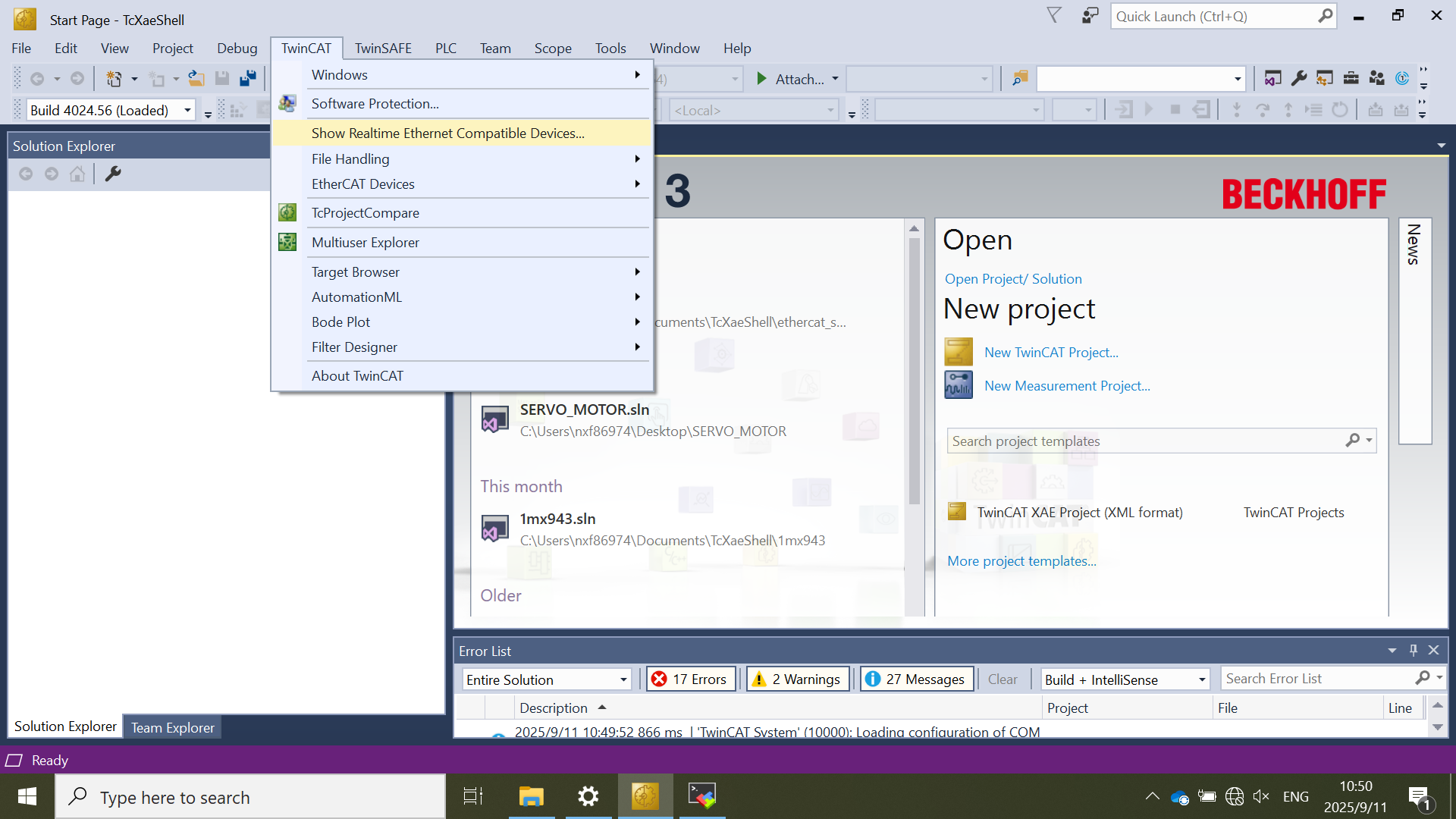
Task: Switch to Team Explorer tab
Action: 172,728
